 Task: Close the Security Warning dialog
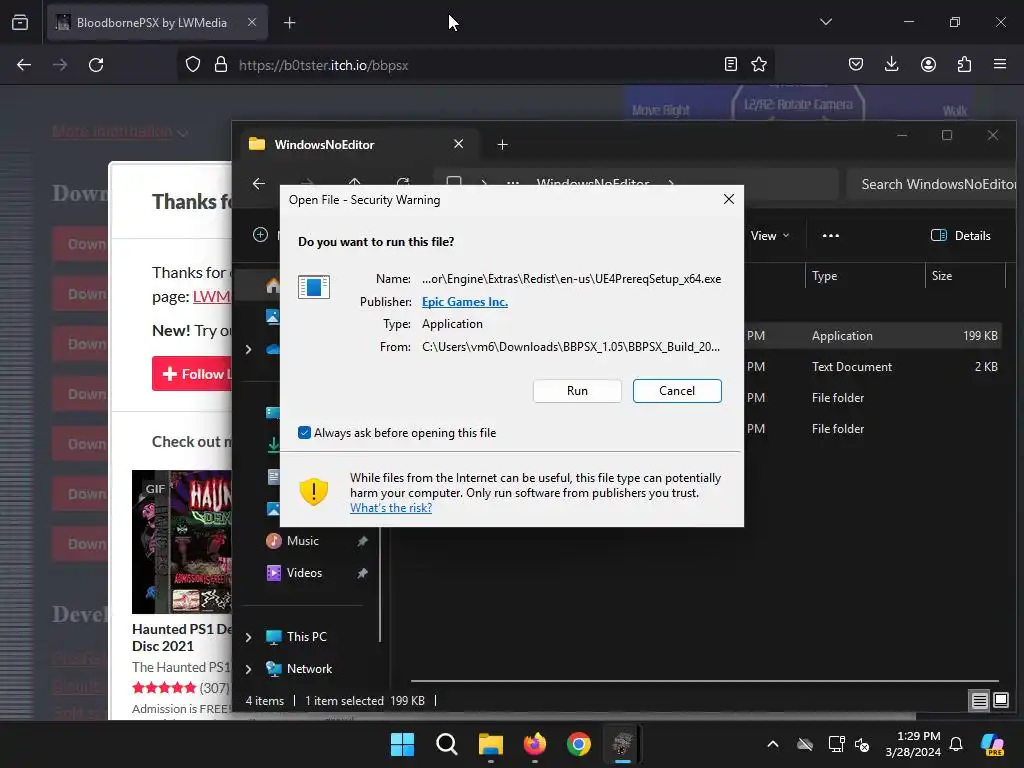point(729,199)
